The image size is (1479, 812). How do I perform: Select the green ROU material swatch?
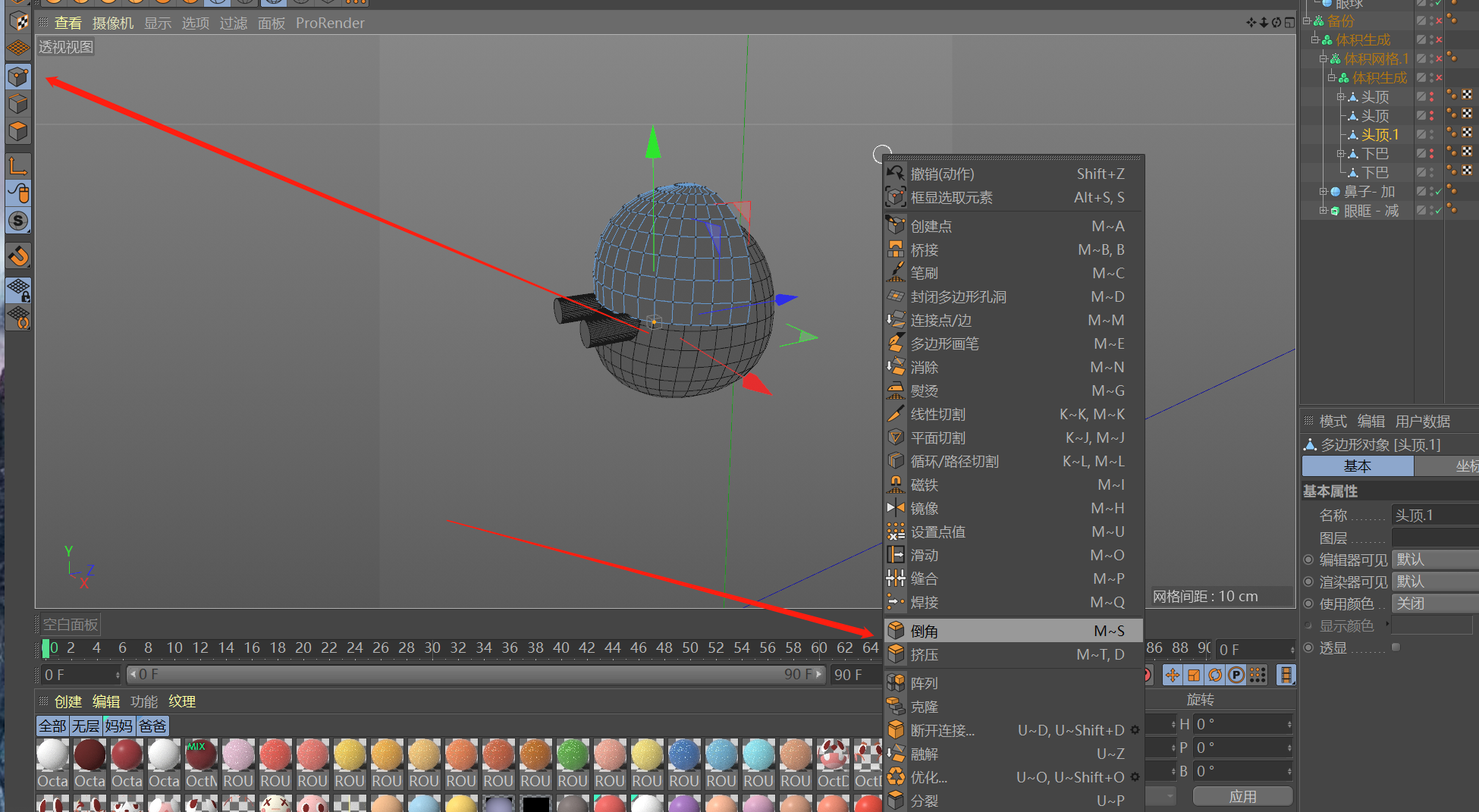573,755
